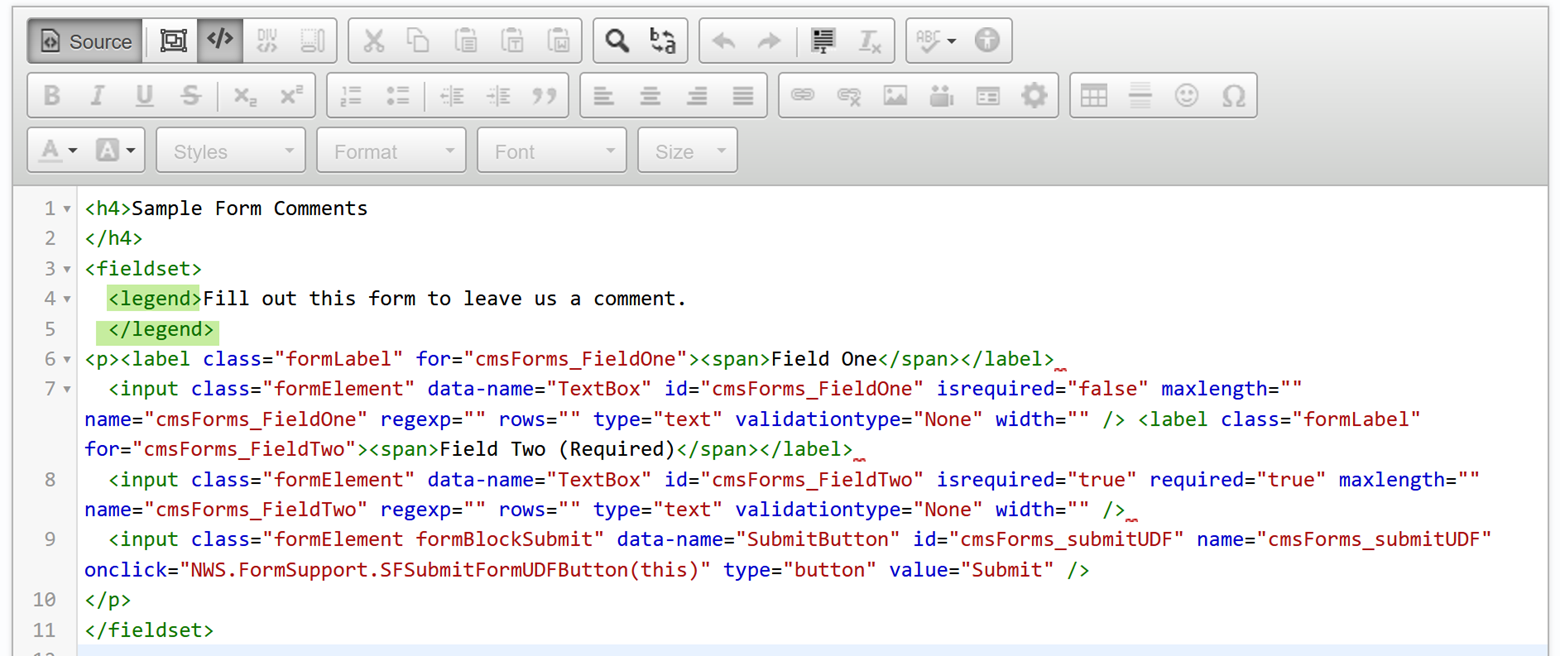Click the Insert Image icon
Image resolution: width=1560 pixels, height=656 pixels.
(x=895, y=96)
